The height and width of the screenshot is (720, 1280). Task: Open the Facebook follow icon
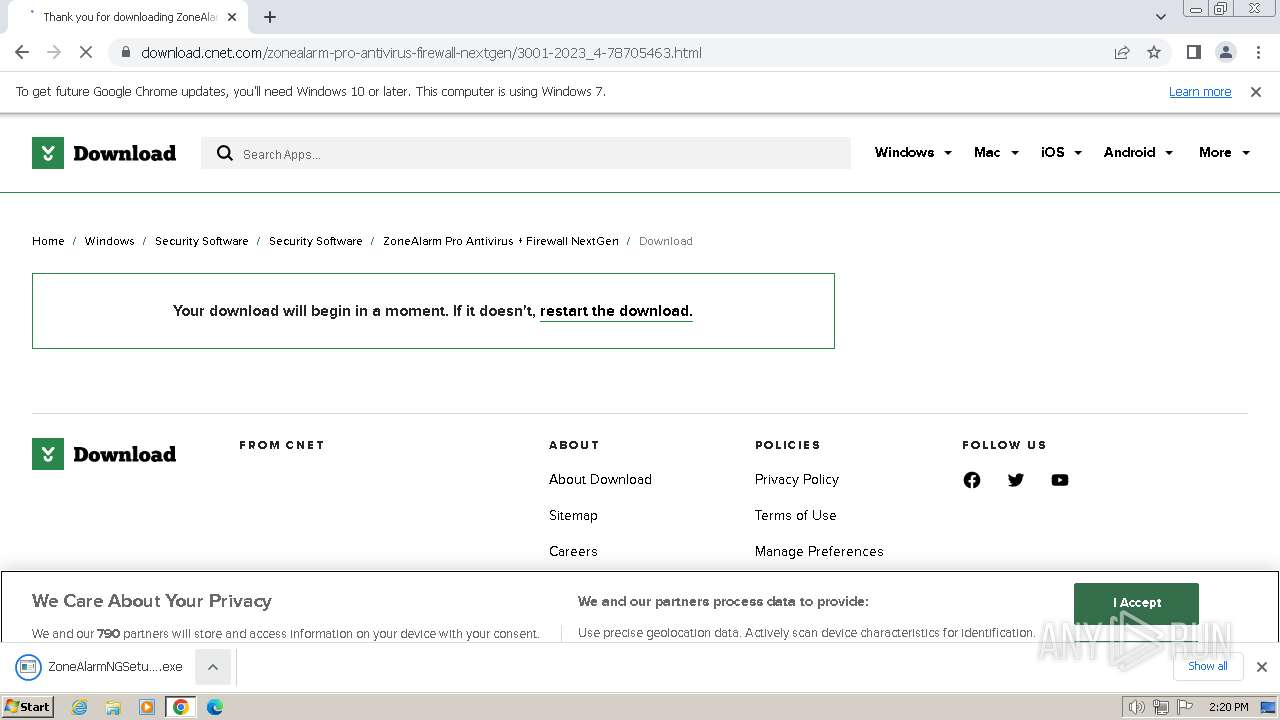[972, 480]
